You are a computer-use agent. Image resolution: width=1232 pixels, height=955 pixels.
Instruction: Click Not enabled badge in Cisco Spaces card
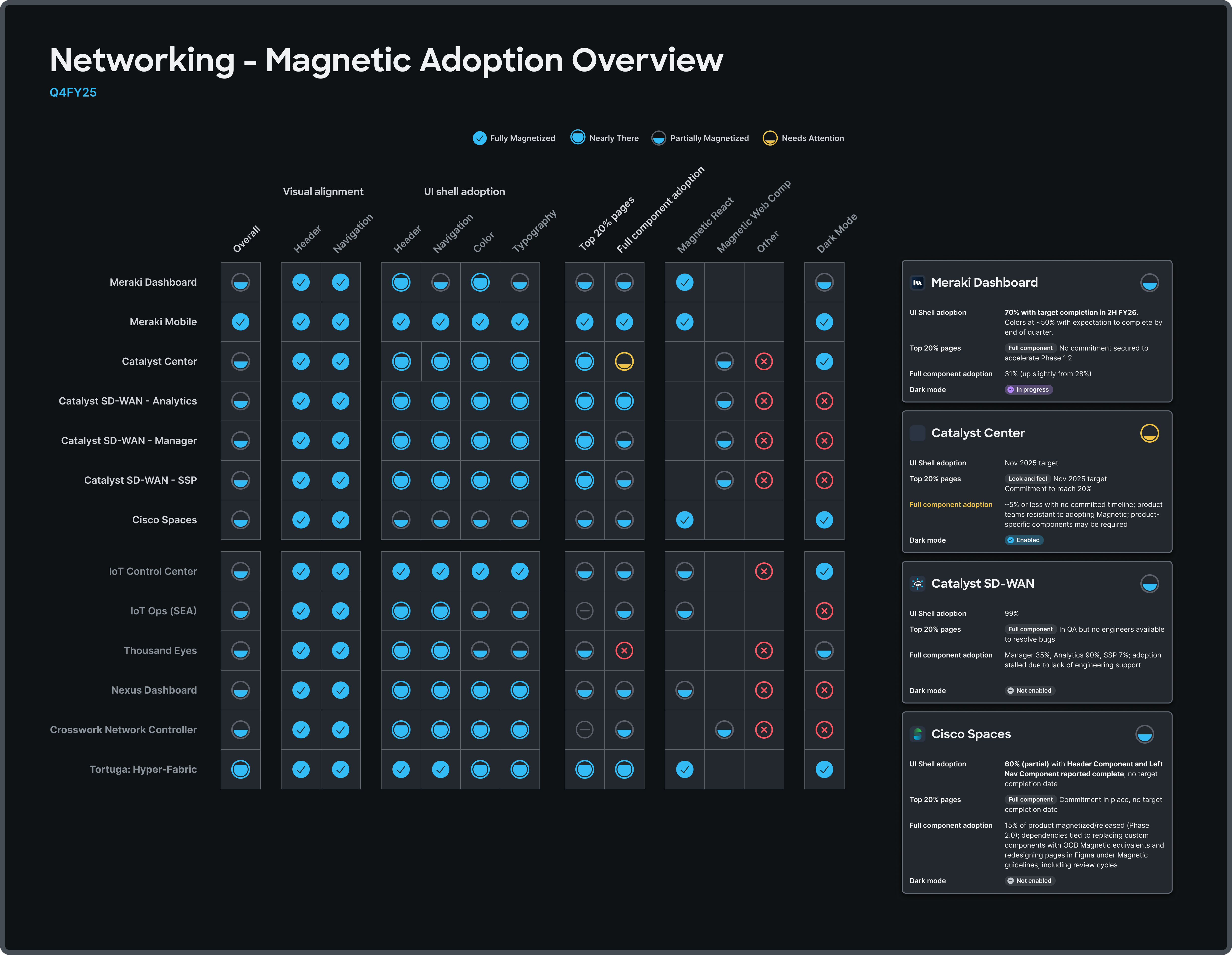coord(1030,881)
